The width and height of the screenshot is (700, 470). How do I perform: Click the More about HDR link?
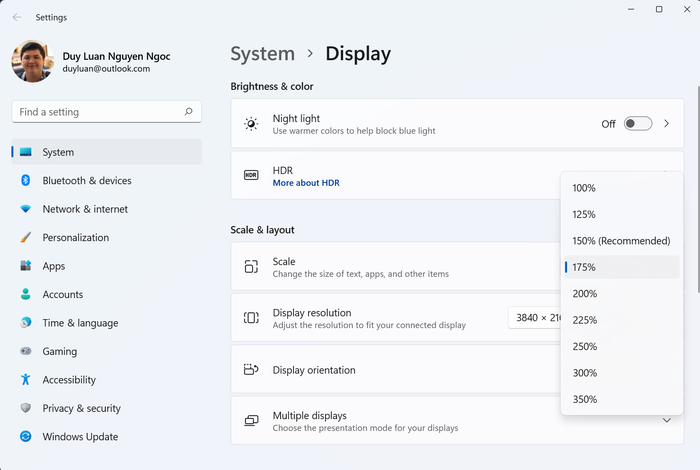[306, 184]
